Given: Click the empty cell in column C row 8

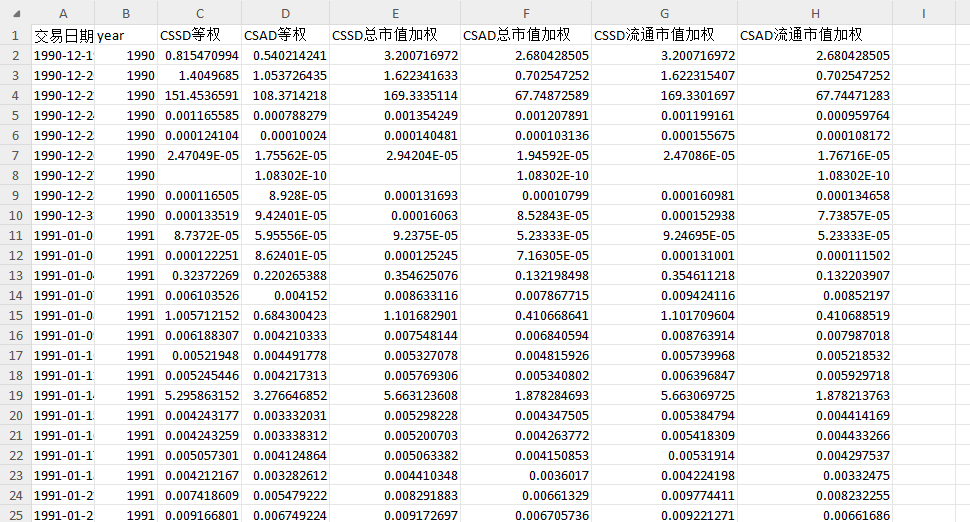Looking at the screenshot, I should [200, 175].
